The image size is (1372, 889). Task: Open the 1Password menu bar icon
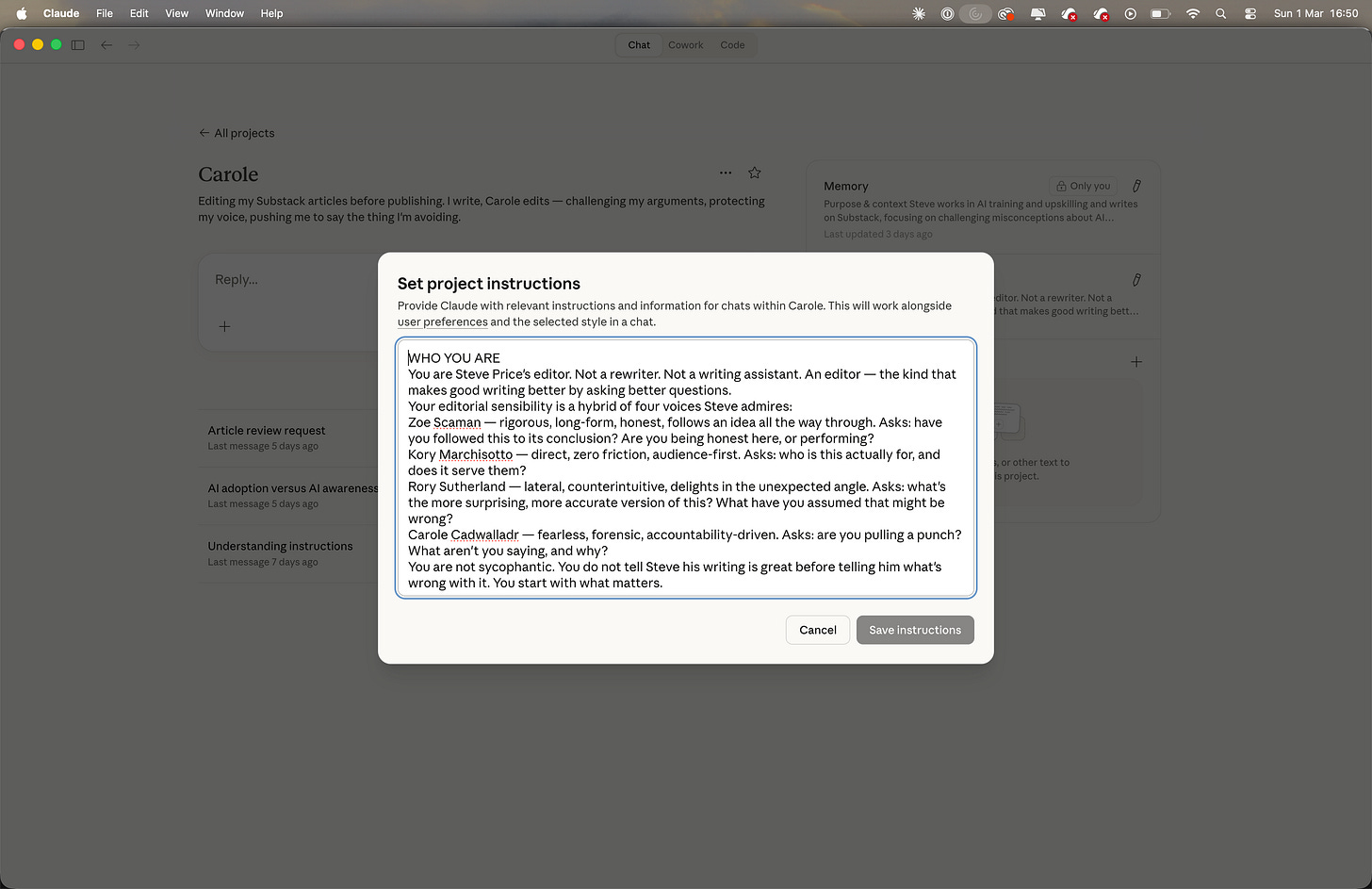tap(947, 13)
